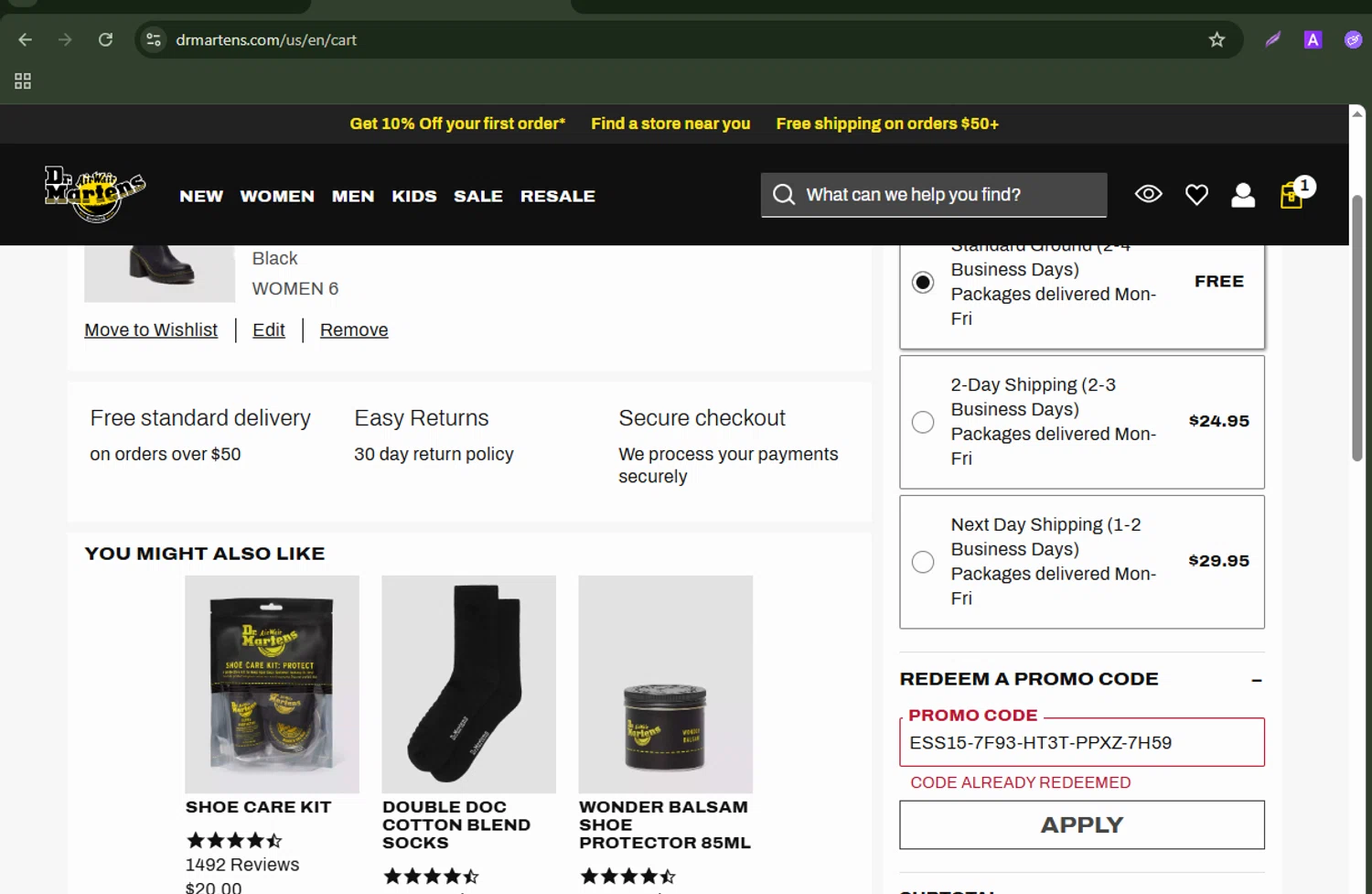Click the scrollbar up arrow
1372x894 pixels.
point(1357,113)
